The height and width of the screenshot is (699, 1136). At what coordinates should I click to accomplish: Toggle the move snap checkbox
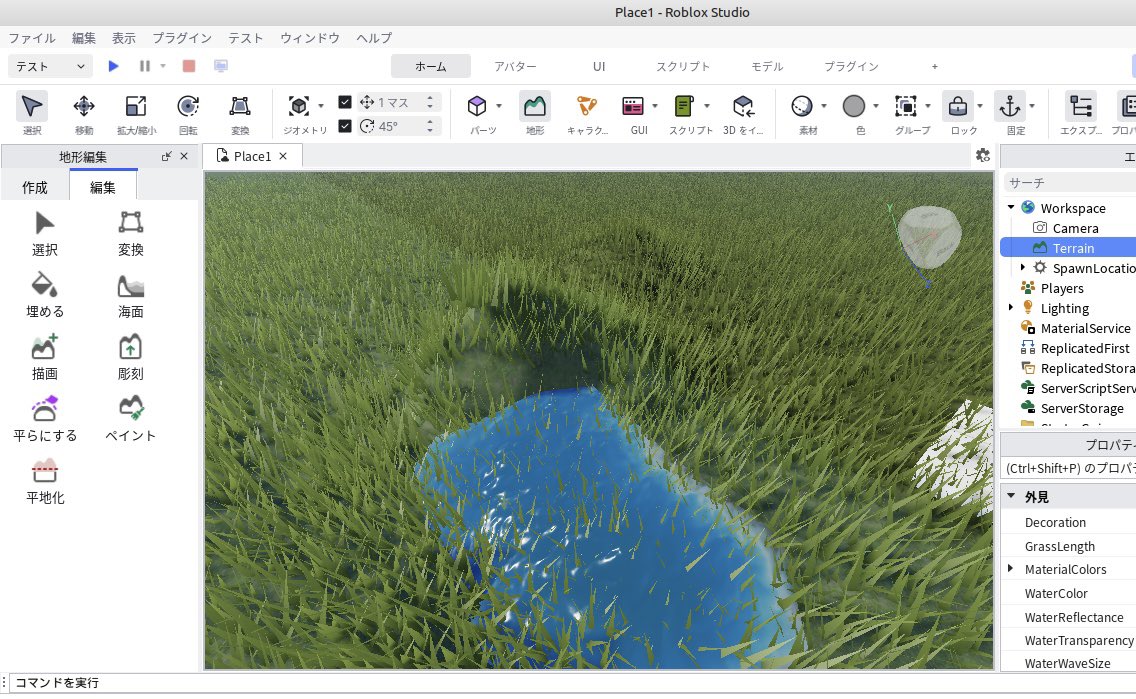pyautogui.click(x=345, y=102)
